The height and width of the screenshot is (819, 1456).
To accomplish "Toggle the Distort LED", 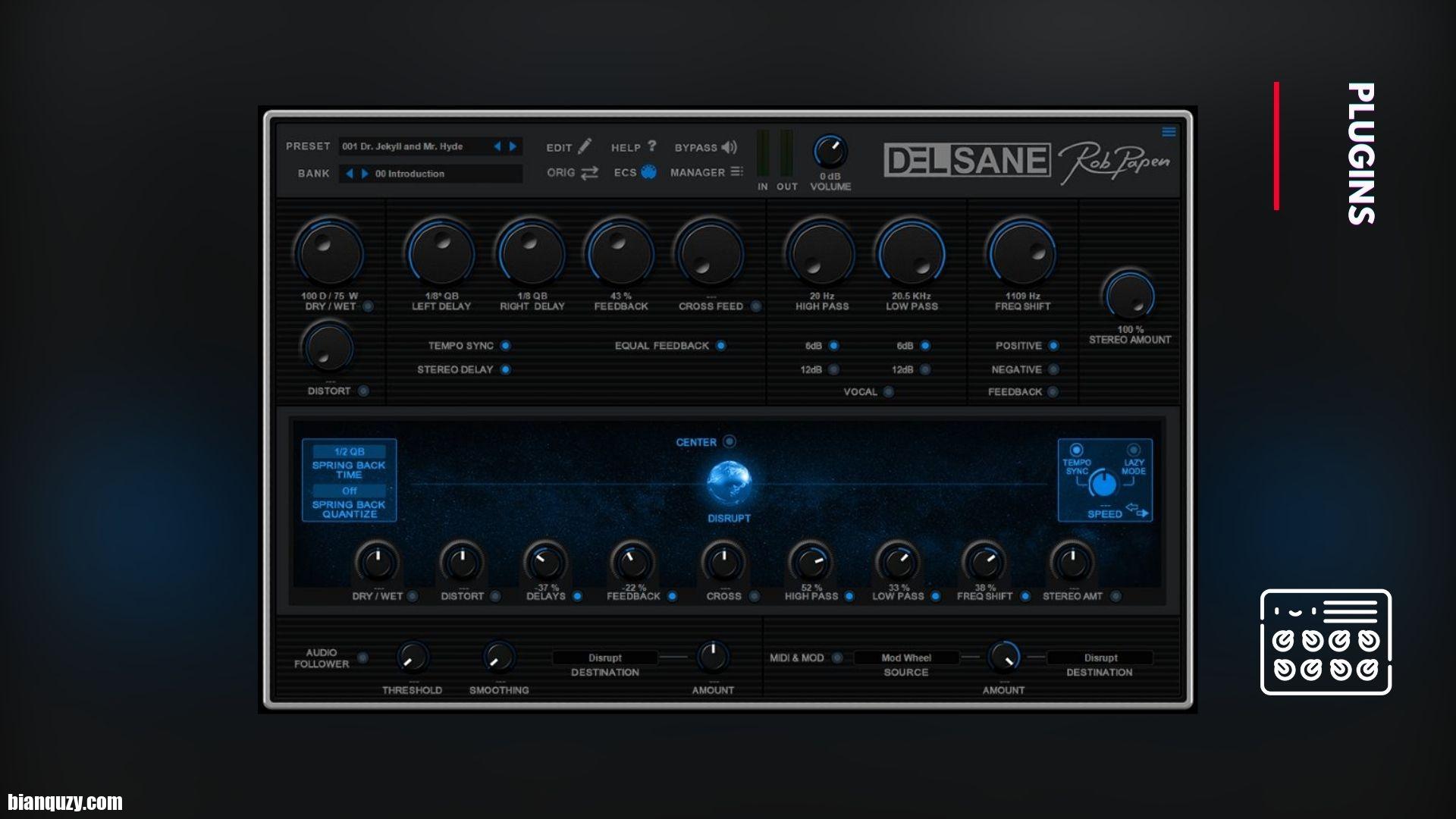I will pos(364,391).
